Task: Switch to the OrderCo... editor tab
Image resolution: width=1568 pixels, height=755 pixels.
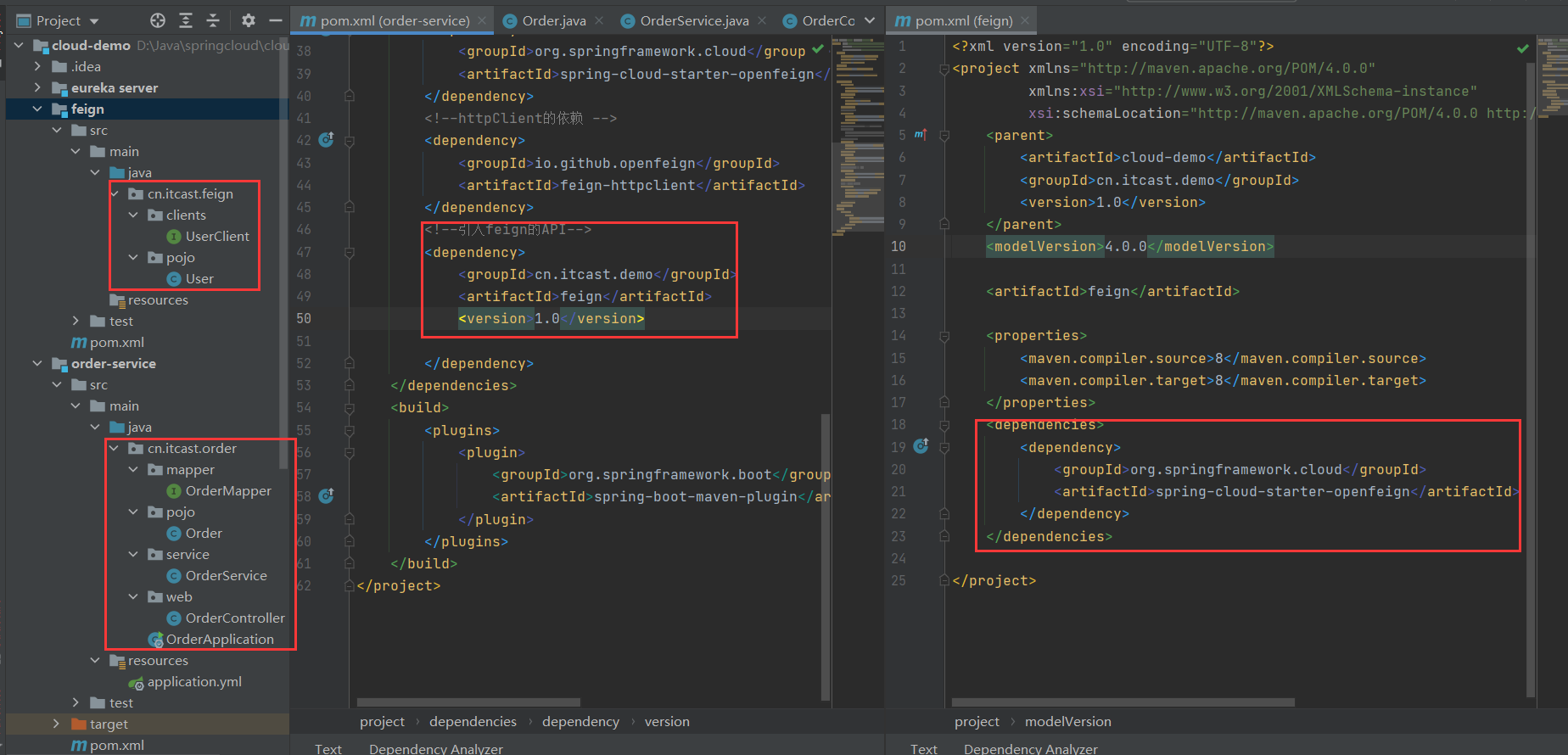Action: [x=819, y=20]
